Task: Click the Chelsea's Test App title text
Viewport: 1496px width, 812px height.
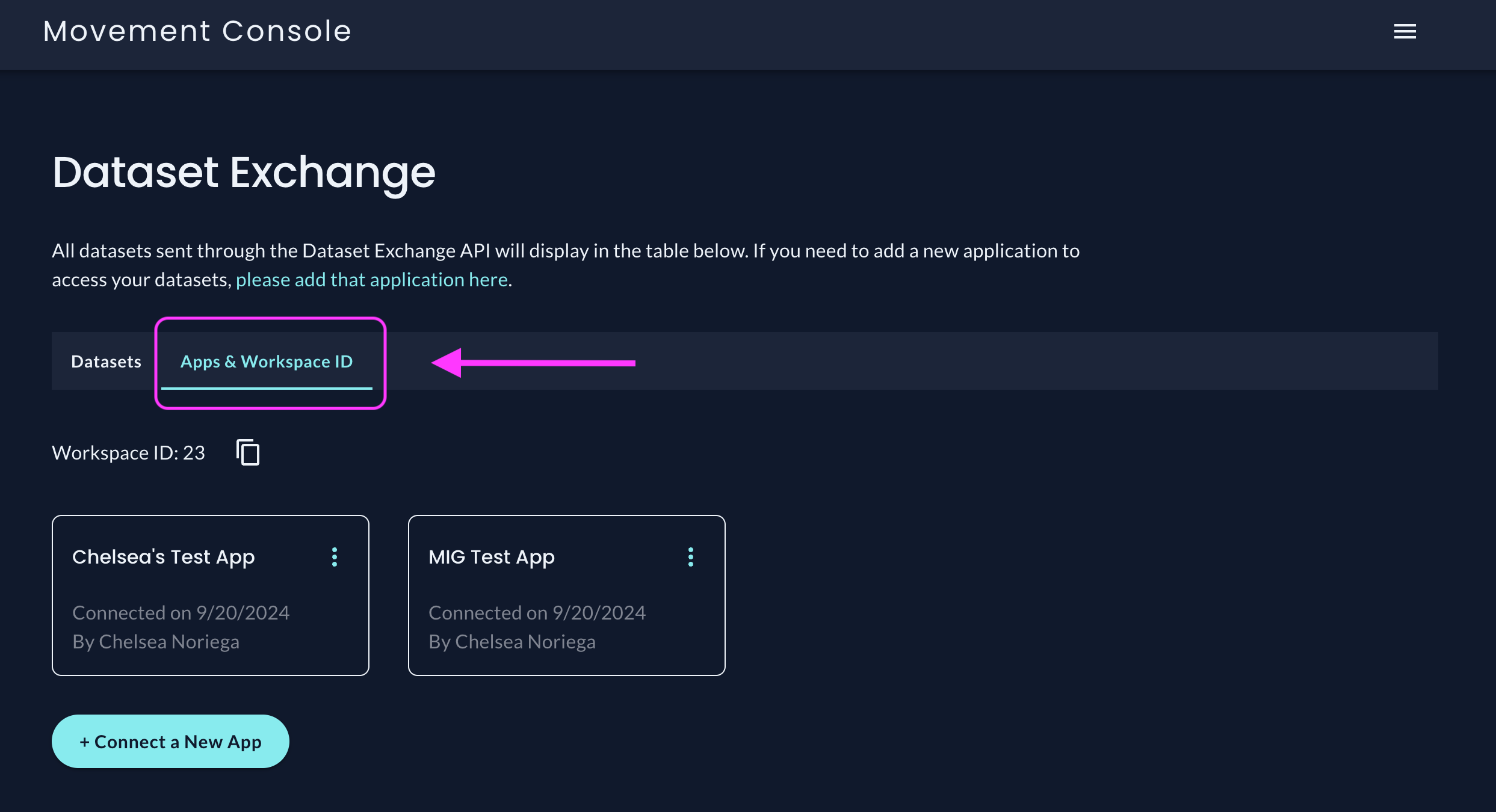Action: point(164,557)
